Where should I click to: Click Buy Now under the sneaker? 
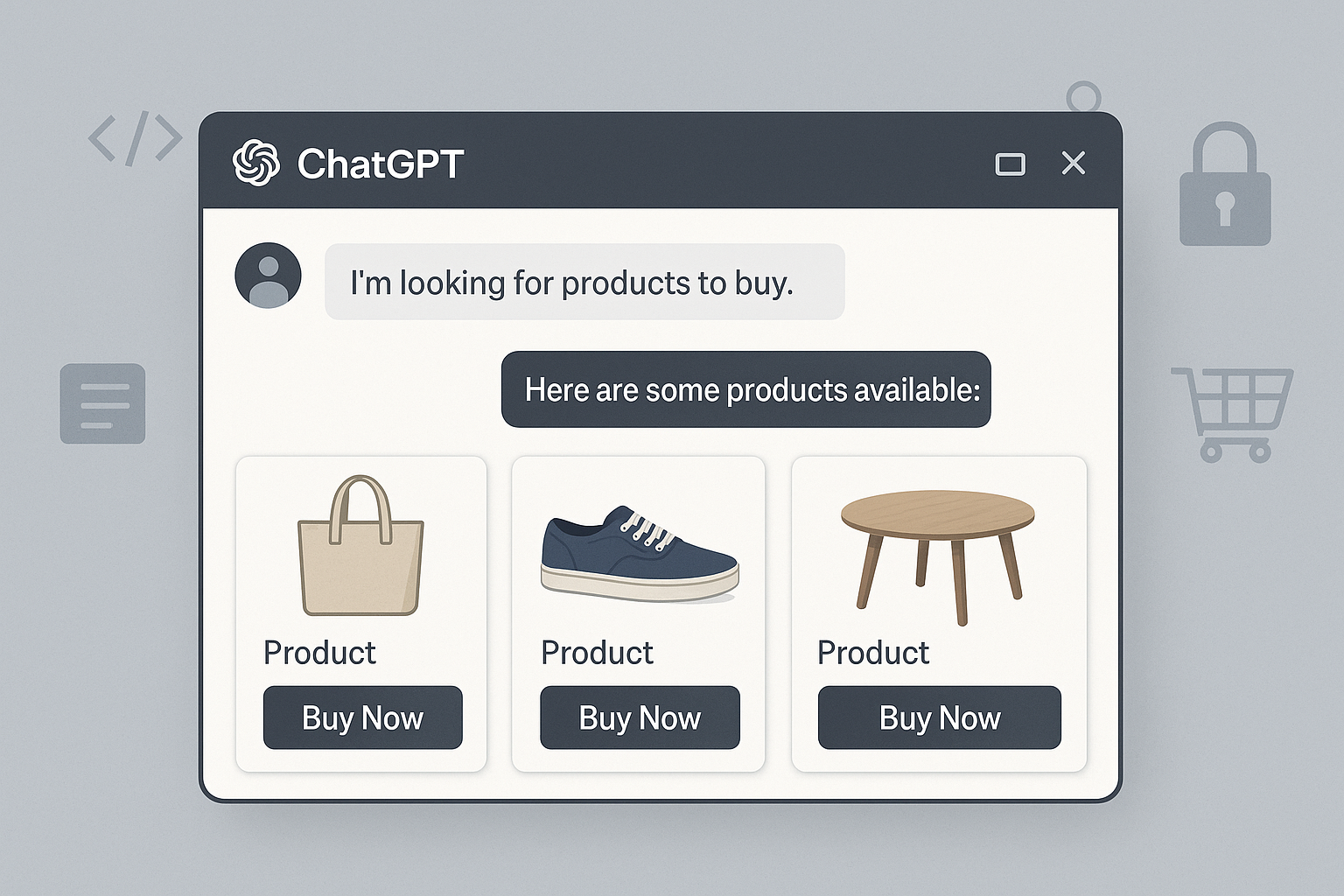coord(640,717)
